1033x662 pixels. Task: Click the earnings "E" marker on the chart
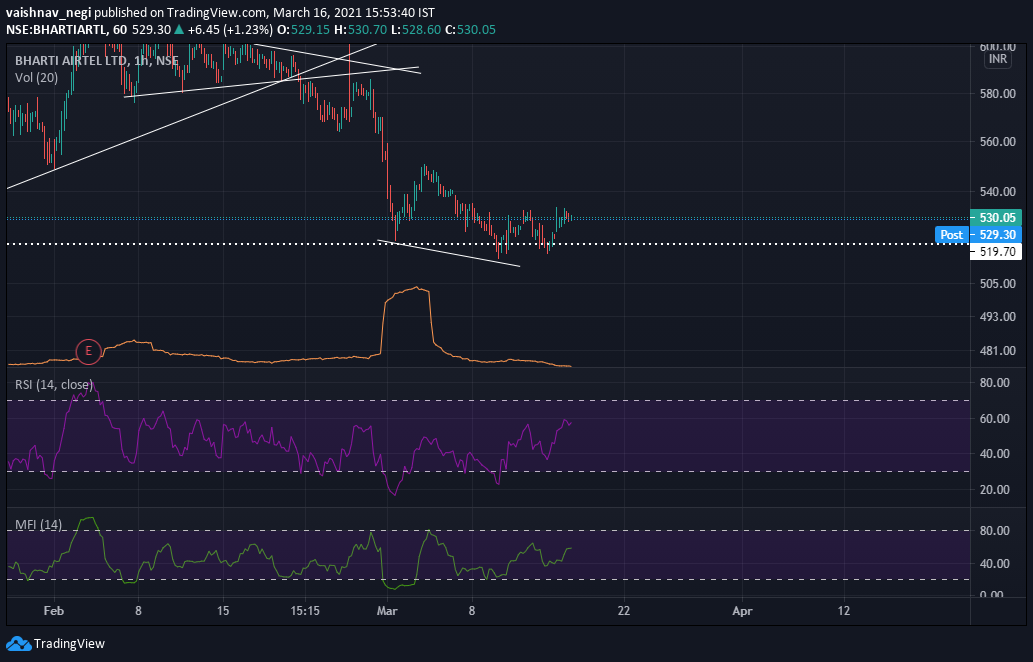(88, 351)
